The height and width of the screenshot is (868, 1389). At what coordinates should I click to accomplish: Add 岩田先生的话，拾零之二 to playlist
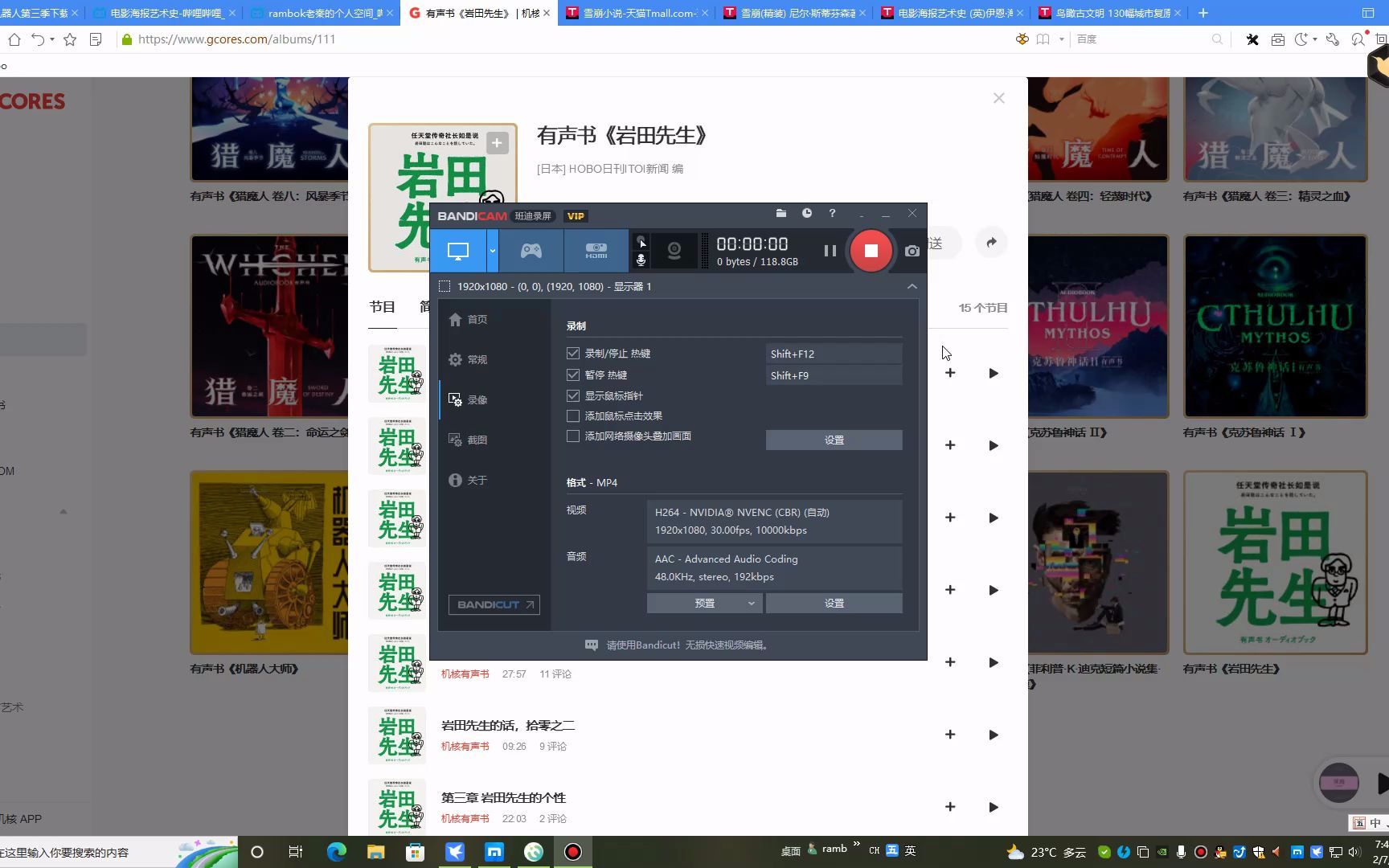point(949,735)
